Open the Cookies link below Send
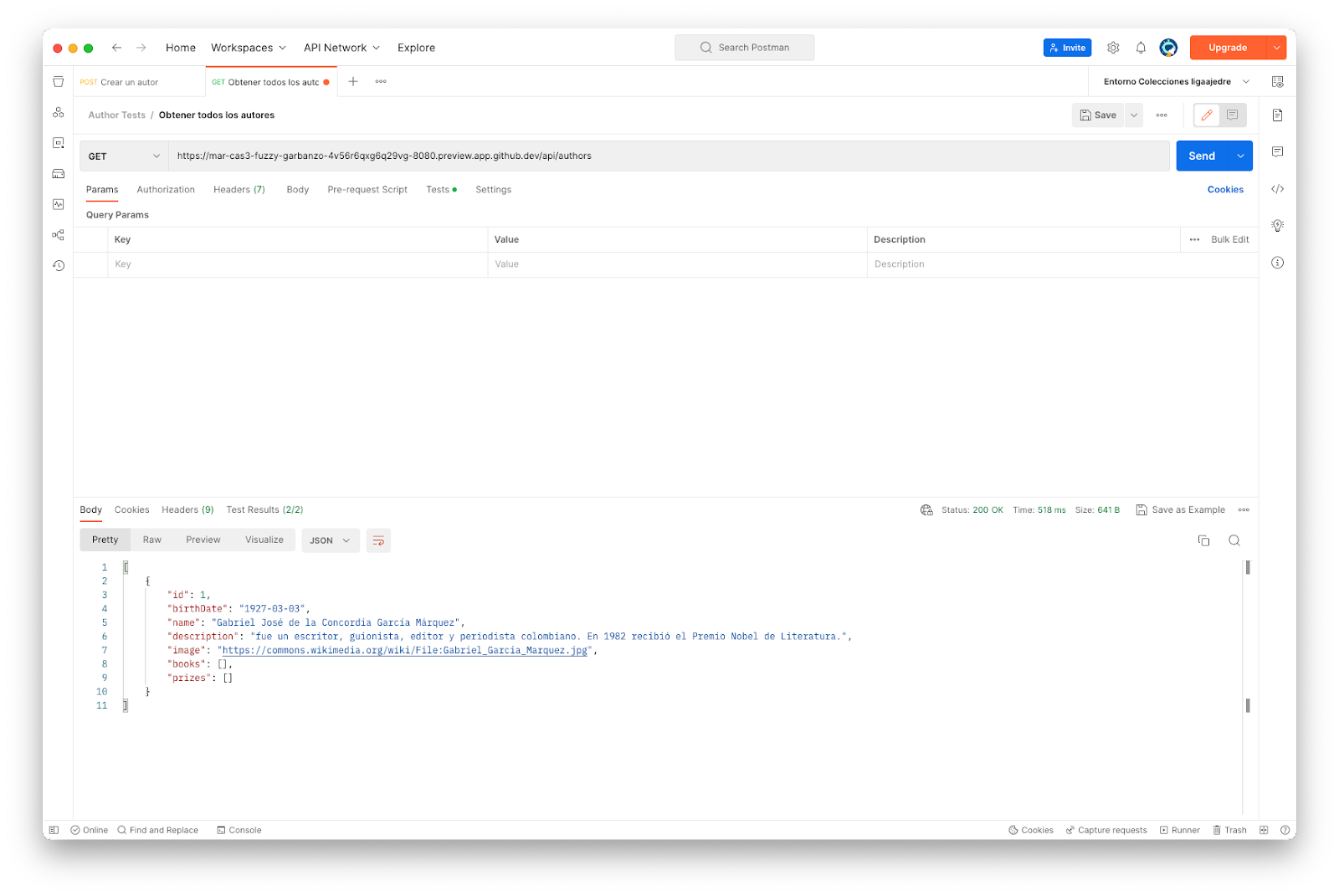 coord(1225,190)
